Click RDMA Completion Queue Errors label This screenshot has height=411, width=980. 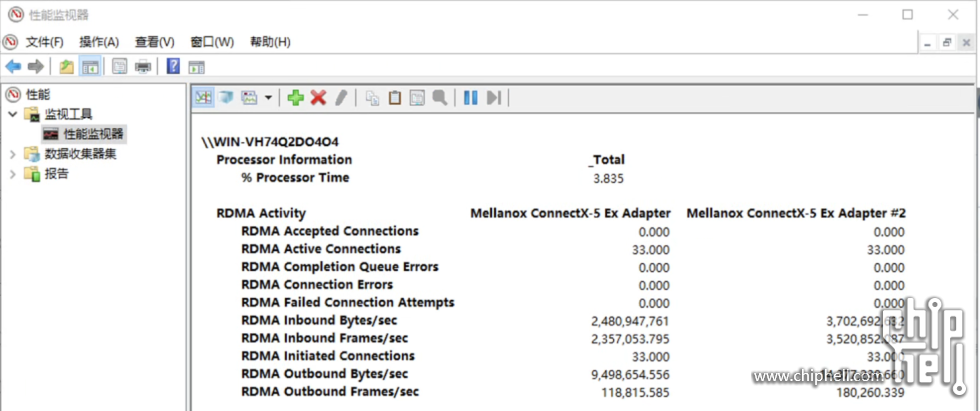click(340, 267)
